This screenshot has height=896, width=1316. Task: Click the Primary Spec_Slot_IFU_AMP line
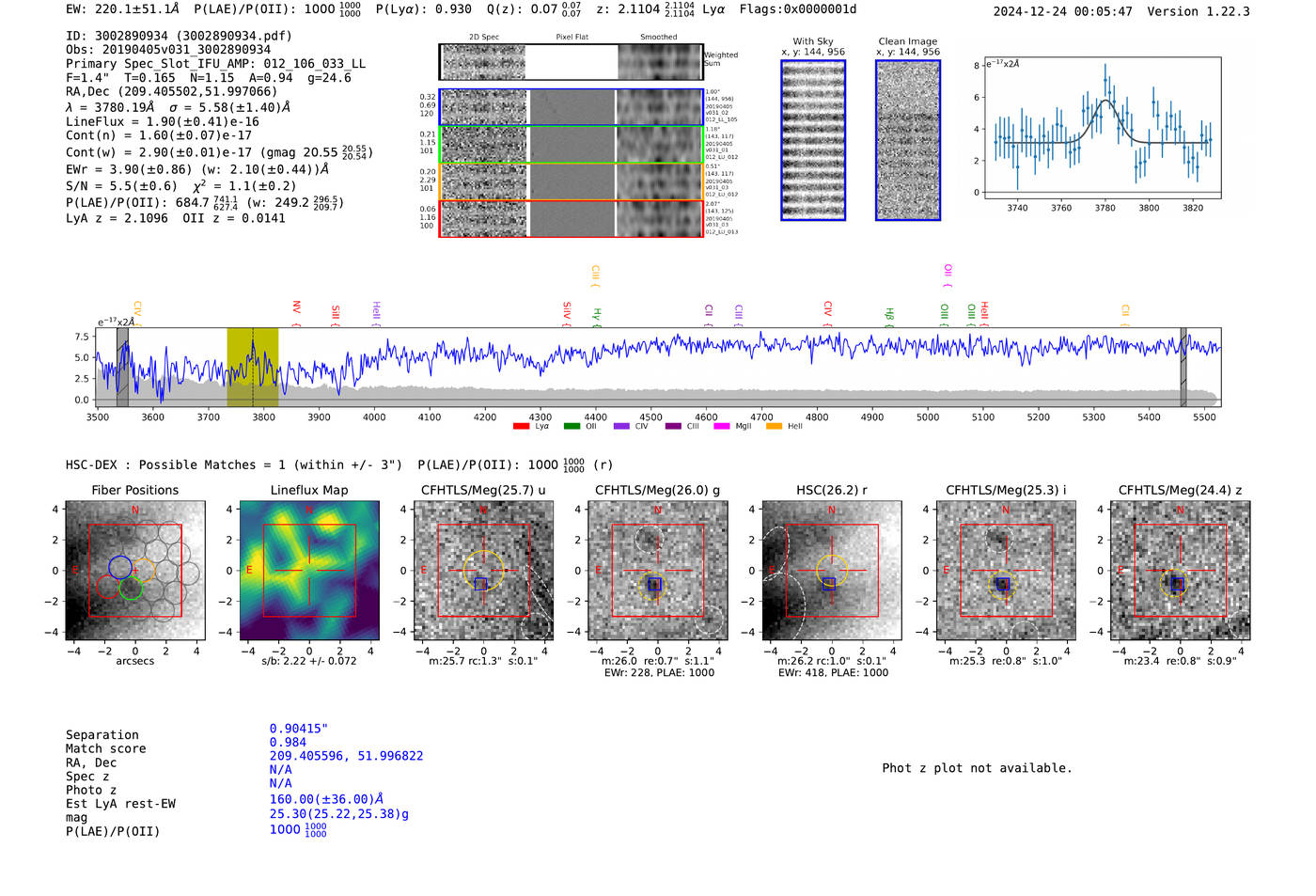pyautogui.click(x=215, y=64)
